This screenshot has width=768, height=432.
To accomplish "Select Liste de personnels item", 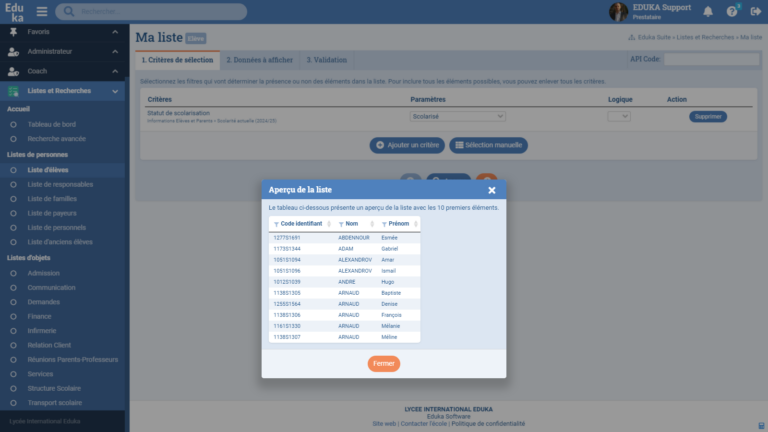I will click(x=56, y=228).
